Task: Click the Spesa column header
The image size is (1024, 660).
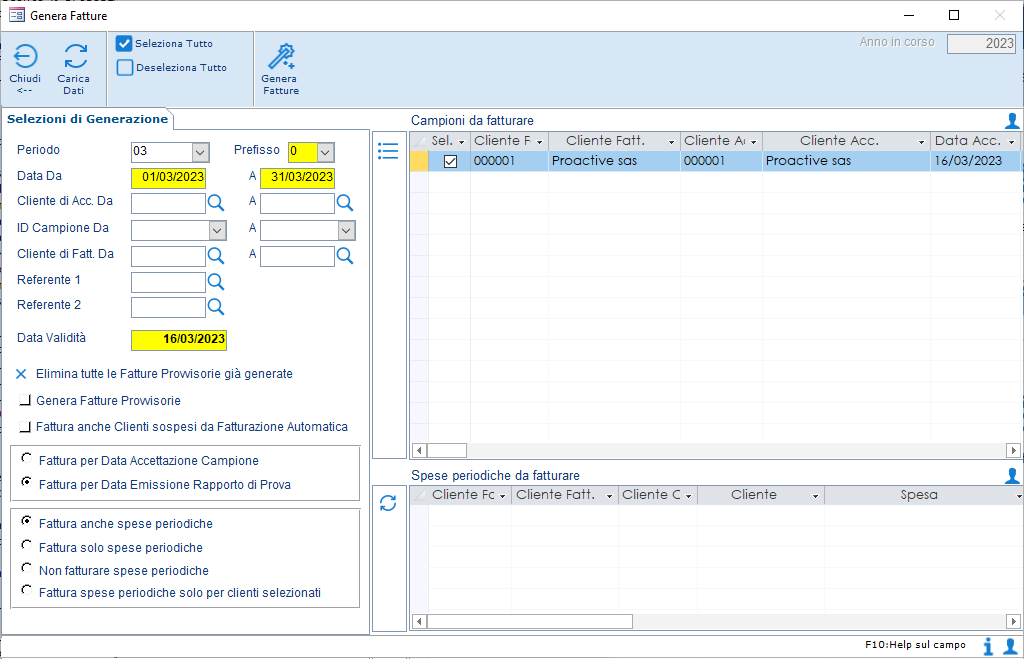Action: tap(920, 495)
